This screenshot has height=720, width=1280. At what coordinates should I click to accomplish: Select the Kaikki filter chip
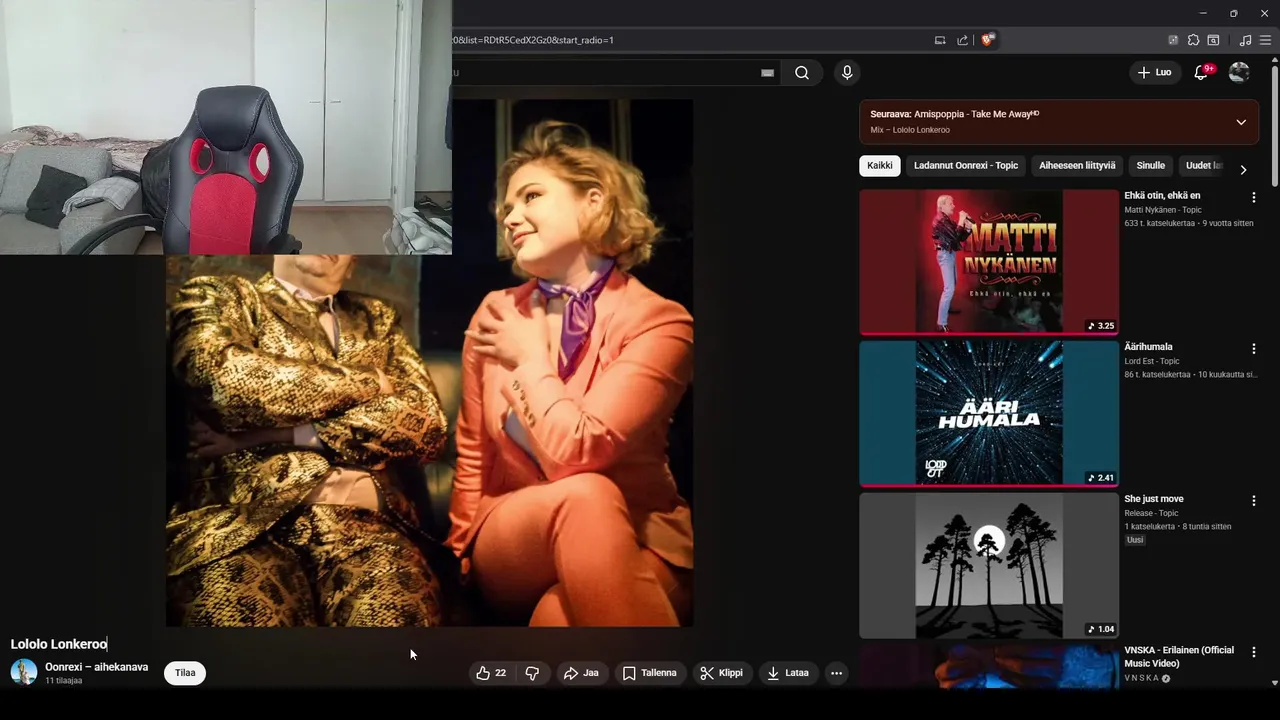880,166
